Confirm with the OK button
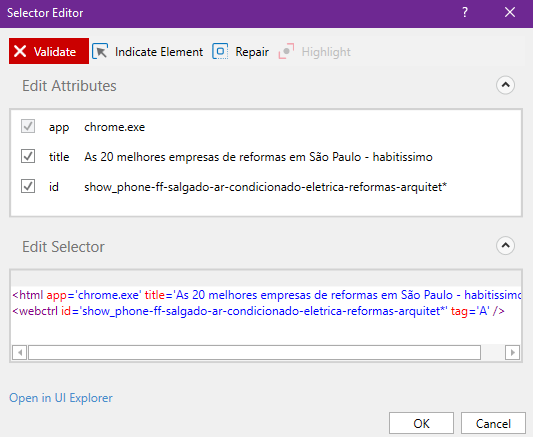This screenshot has height=437, width=533. coord(422,423)
